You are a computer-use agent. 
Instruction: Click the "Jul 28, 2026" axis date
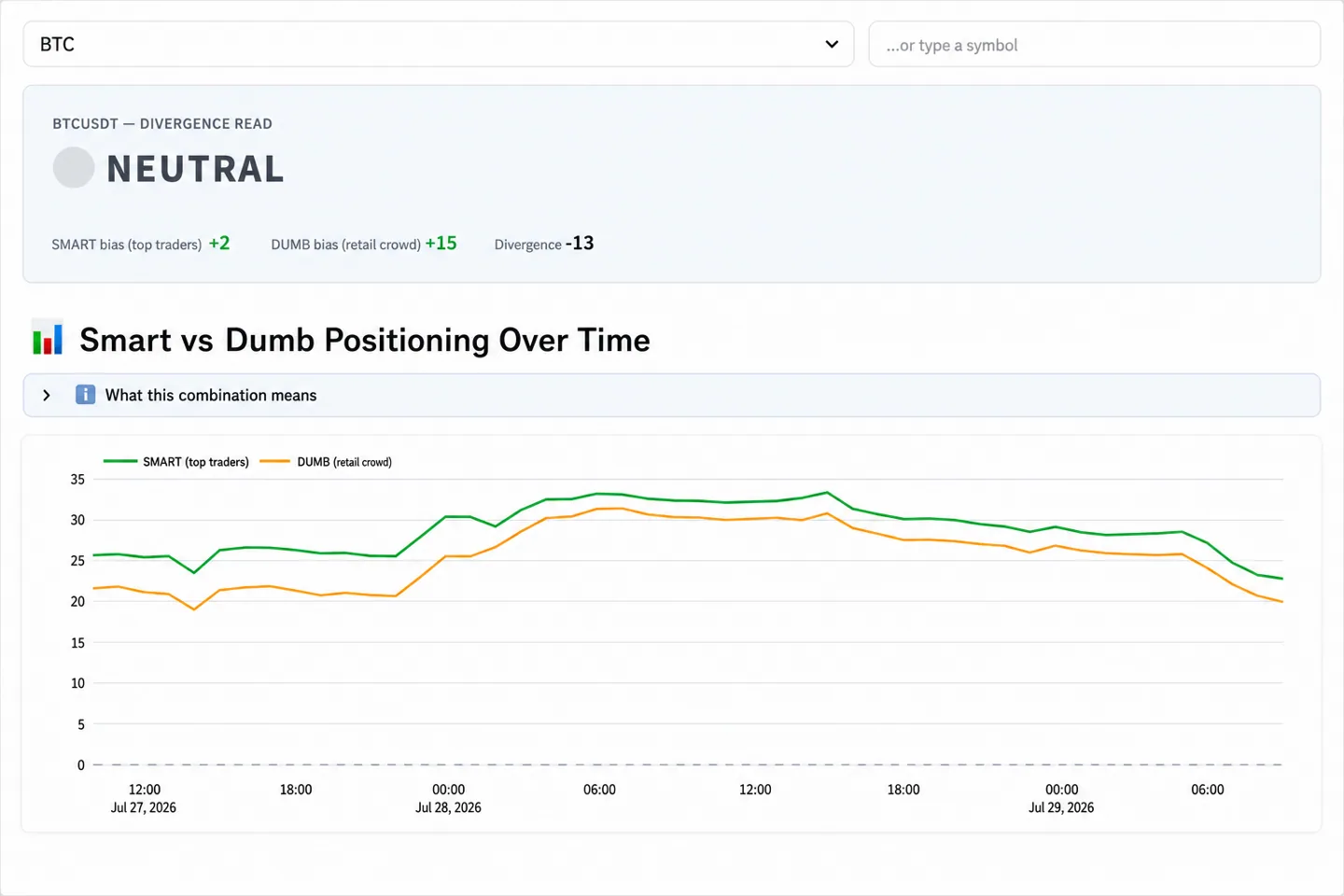click(x=449, y=807)
